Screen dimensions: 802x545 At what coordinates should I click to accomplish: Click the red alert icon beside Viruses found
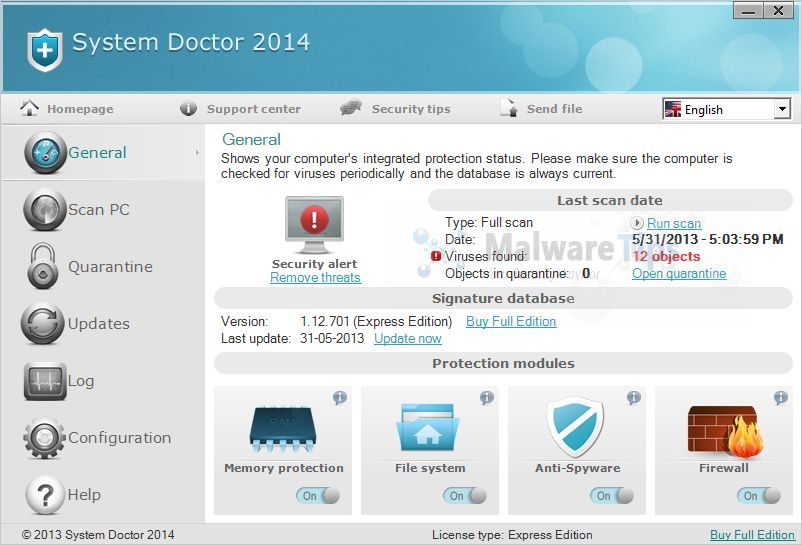(x=436, y=256)
